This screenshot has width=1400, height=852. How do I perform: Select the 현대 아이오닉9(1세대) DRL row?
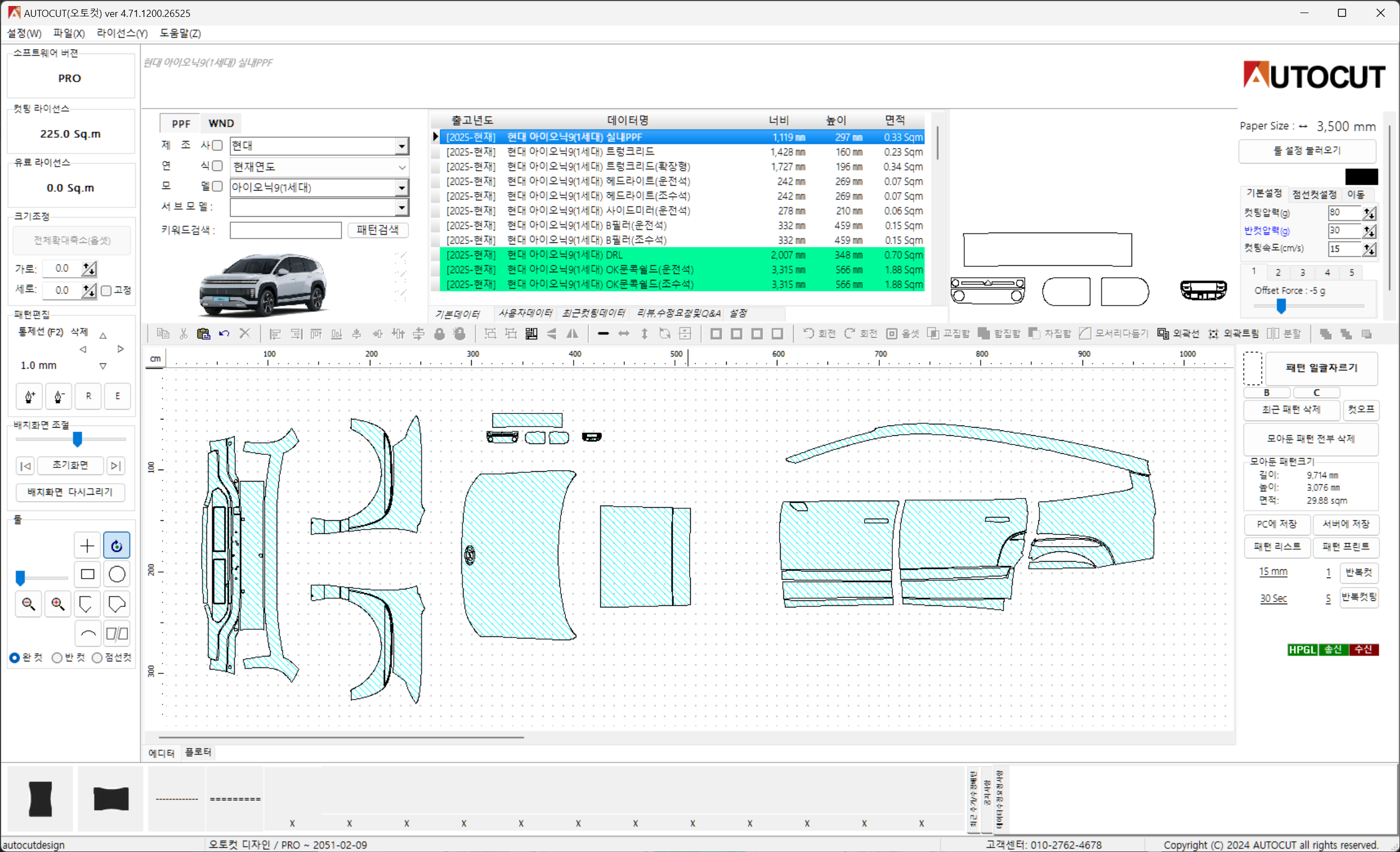[x=681, y=255]
